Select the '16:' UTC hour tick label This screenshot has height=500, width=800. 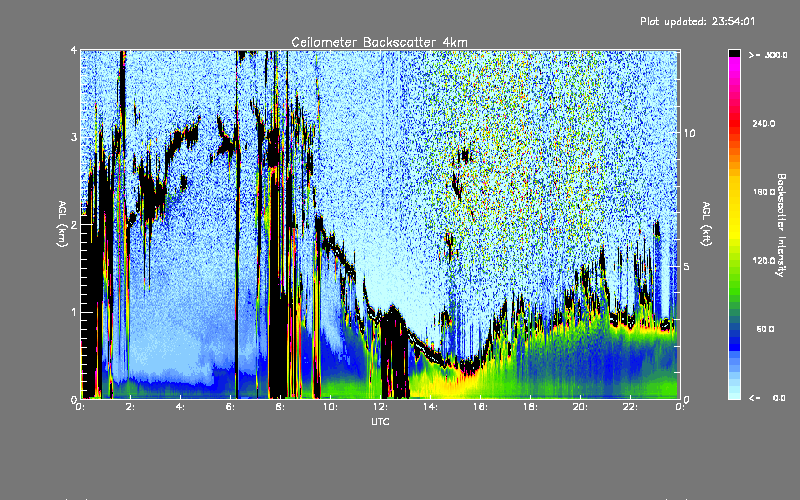480,407
